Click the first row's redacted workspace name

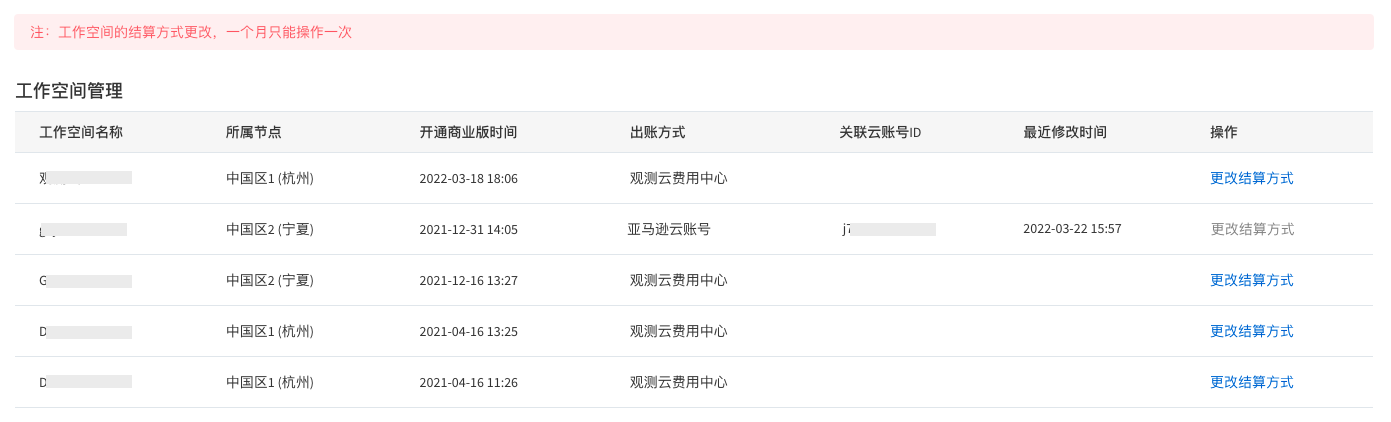click(x=86, y=178)
